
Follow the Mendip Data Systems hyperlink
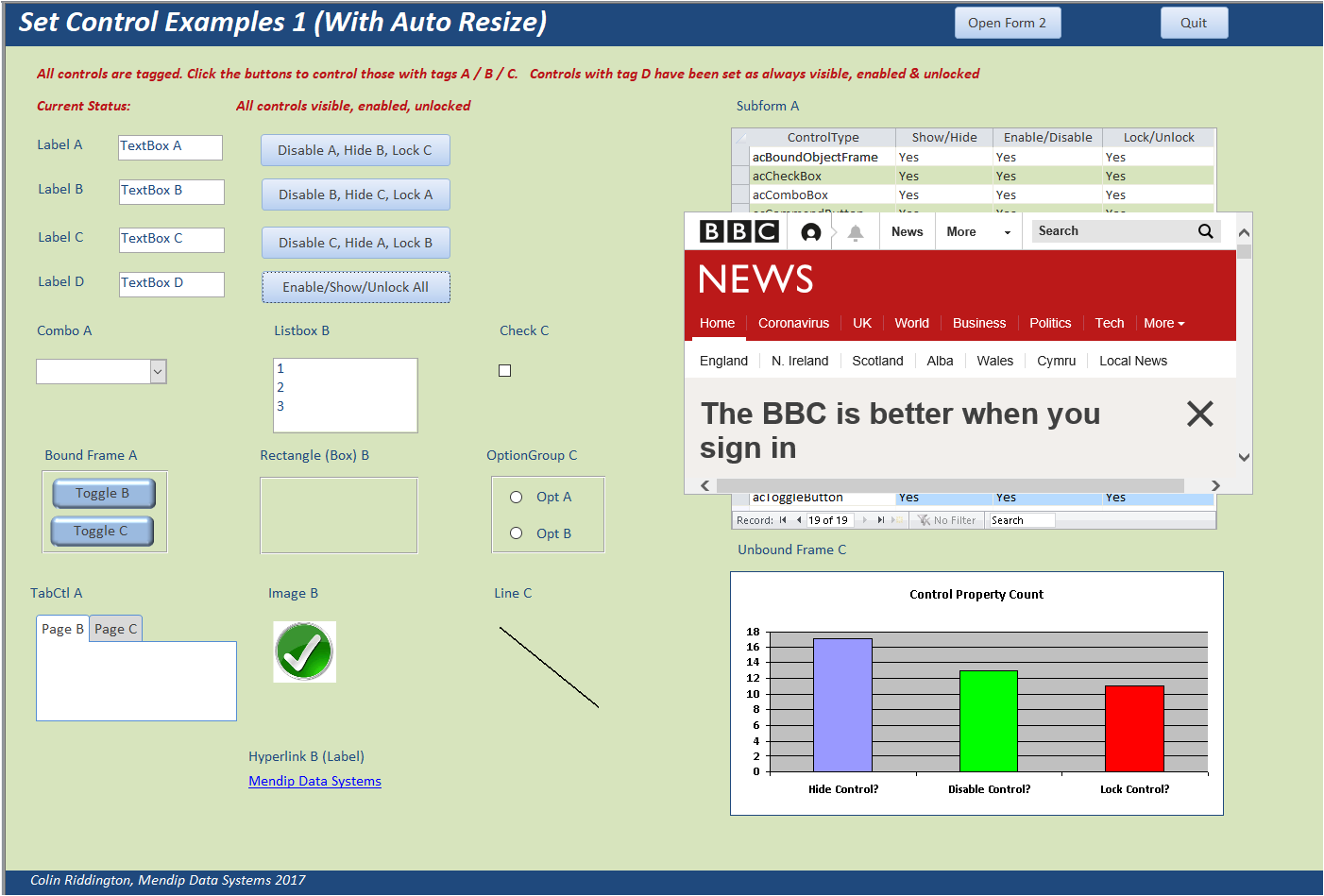coord(314,781)
